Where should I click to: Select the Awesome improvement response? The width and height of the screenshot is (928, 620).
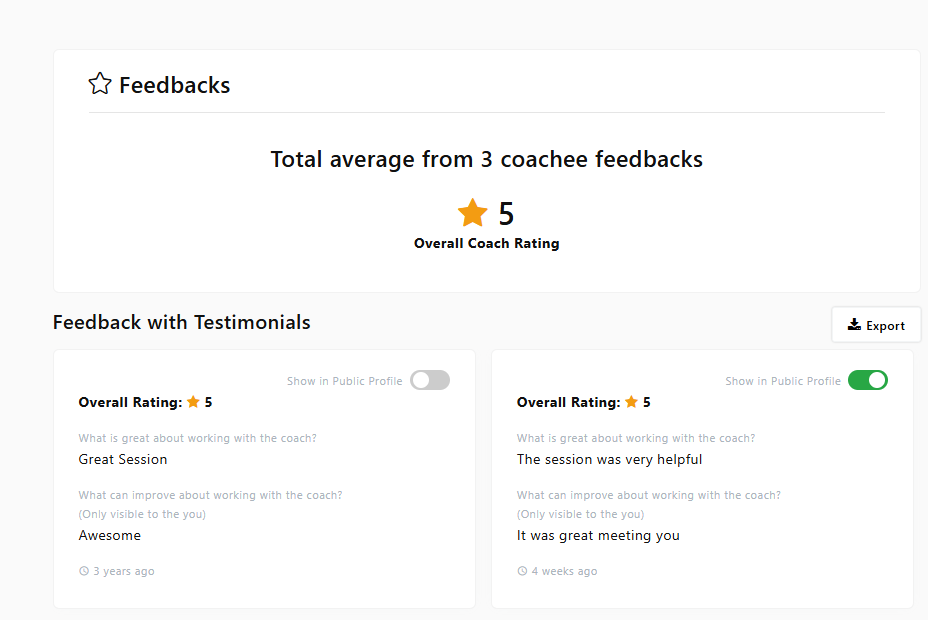tap(110, 535)
